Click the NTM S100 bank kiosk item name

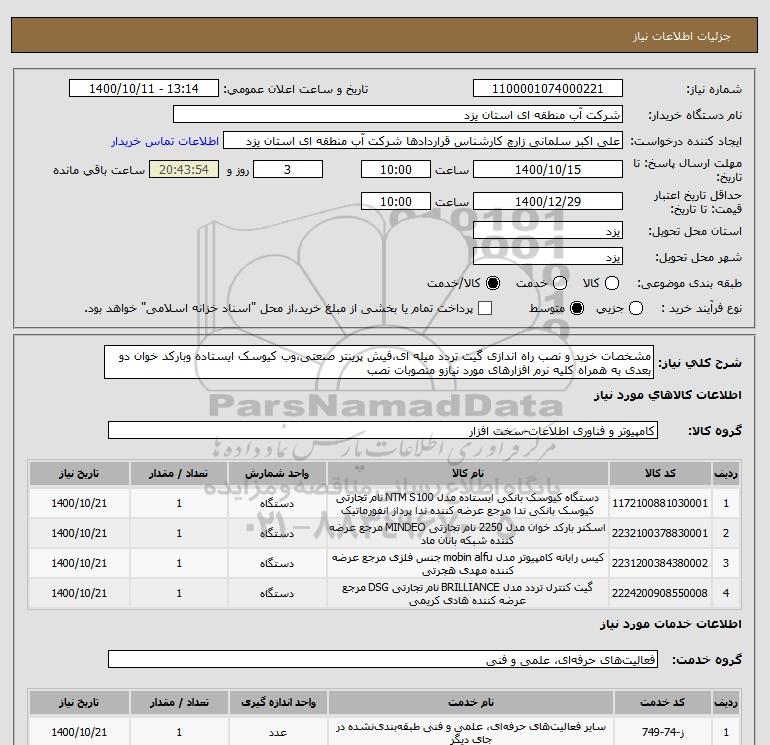(468, 504)
